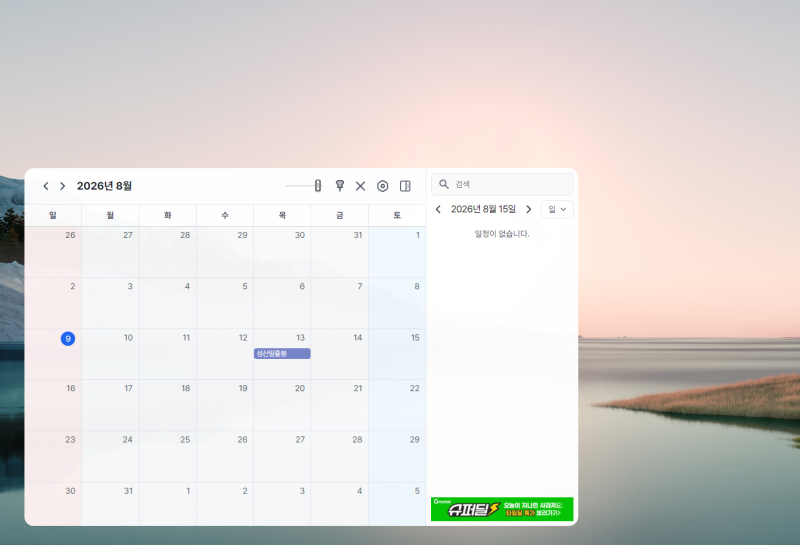Viewport: 800px width, 545px height.
Task: Go to next day after 2026년 8월 15일
Action: point(529,209)
